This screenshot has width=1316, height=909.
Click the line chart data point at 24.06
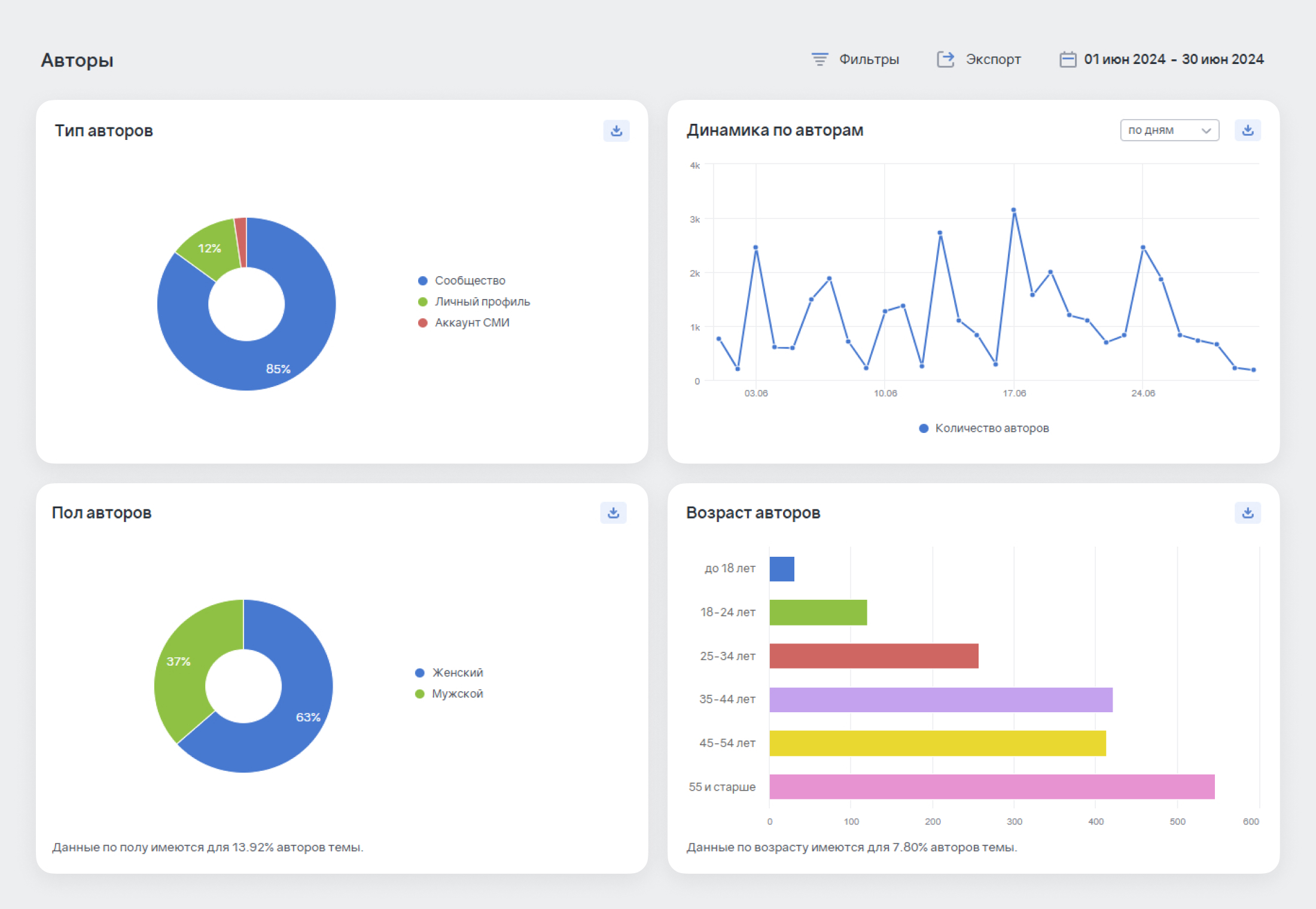coord(1143,247)
